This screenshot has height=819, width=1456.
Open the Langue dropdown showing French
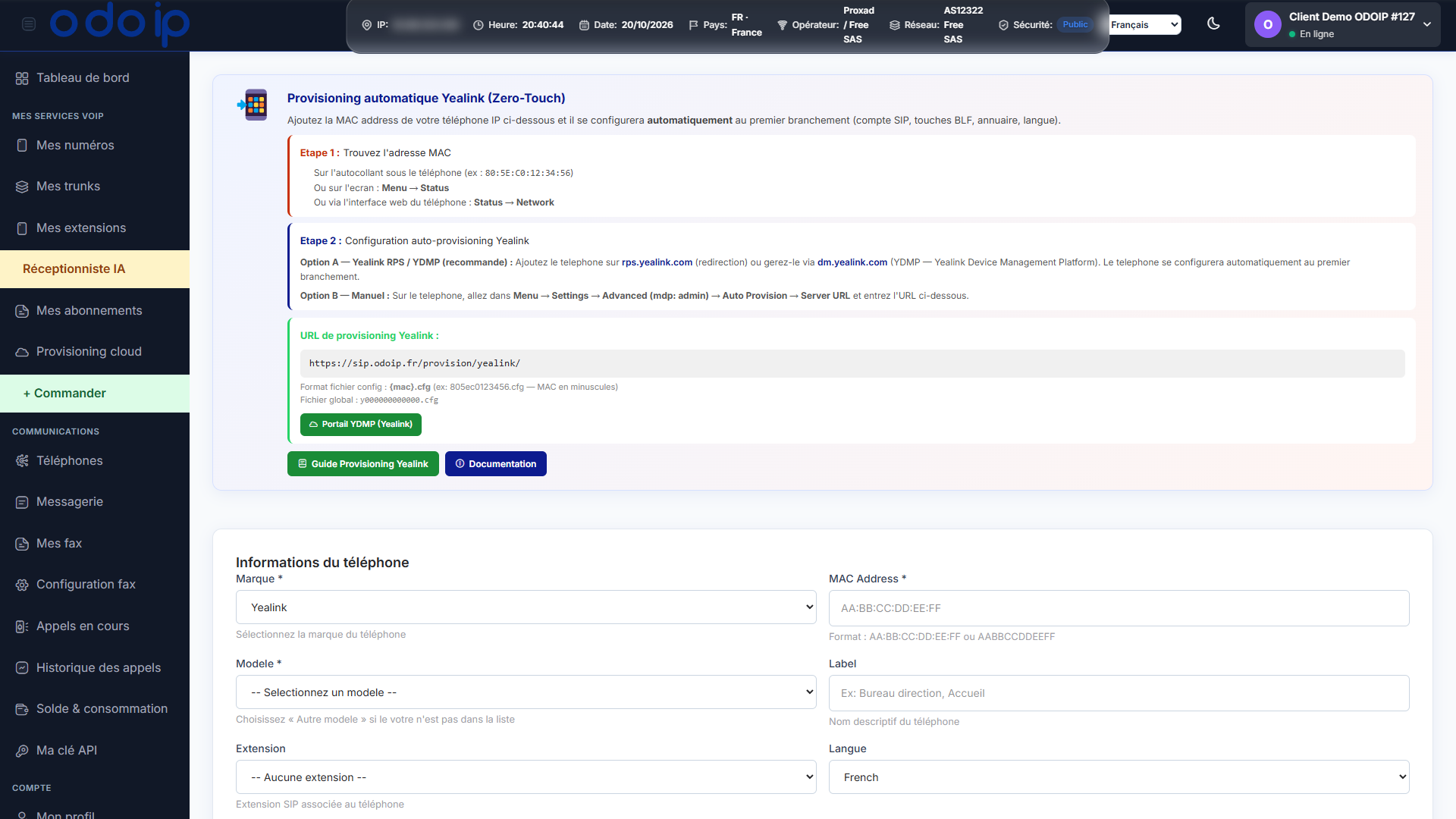click(x=1119, y=777)
